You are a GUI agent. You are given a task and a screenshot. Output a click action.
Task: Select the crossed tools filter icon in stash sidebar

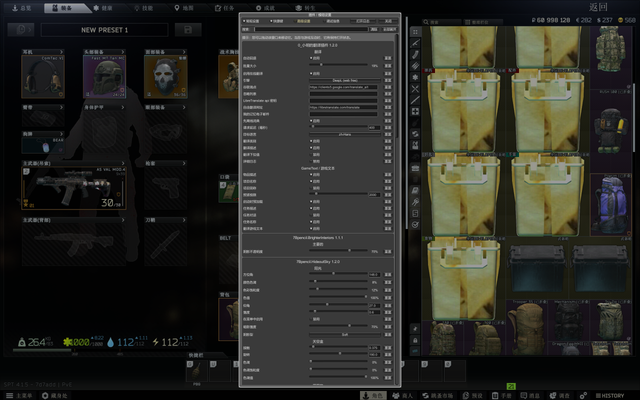point(415,89)
